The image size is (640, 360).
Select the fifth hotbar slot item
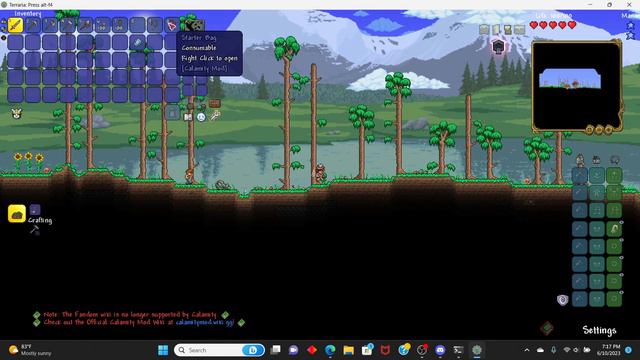[85, 25]
